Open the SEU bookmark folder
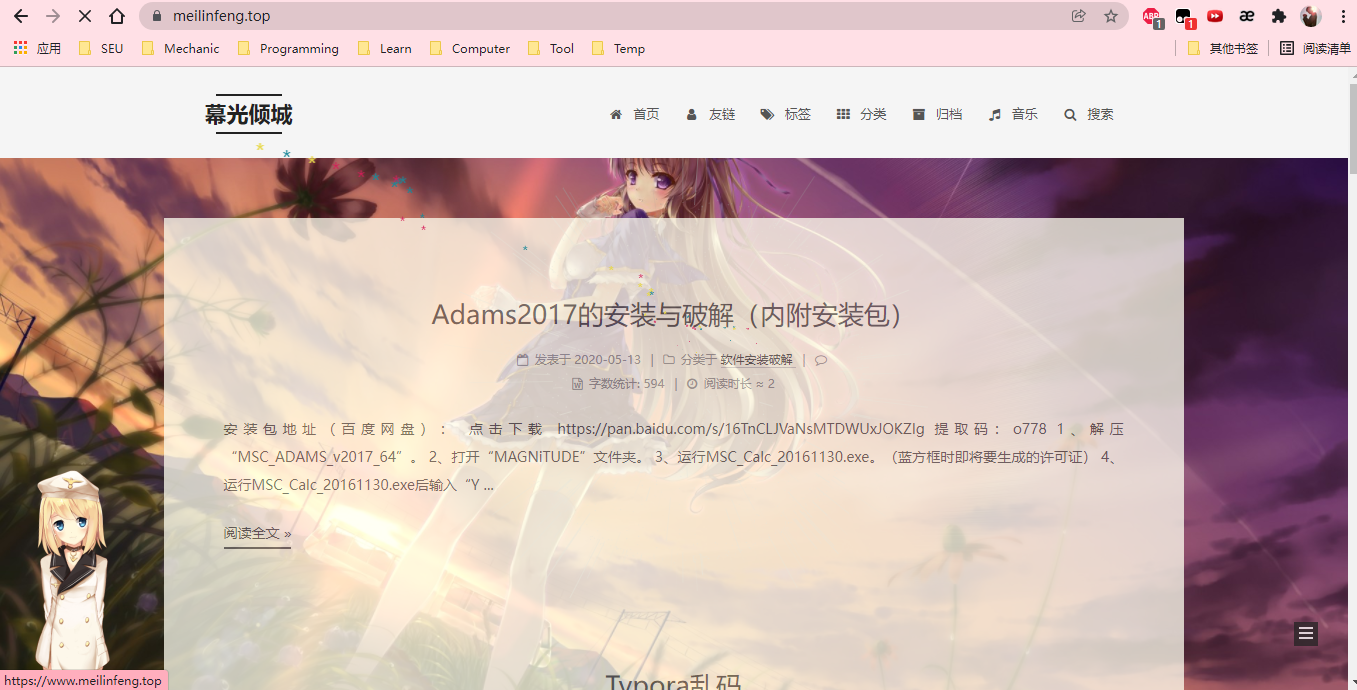Viewport: 1357px width, 690px height. pos(101,48)
